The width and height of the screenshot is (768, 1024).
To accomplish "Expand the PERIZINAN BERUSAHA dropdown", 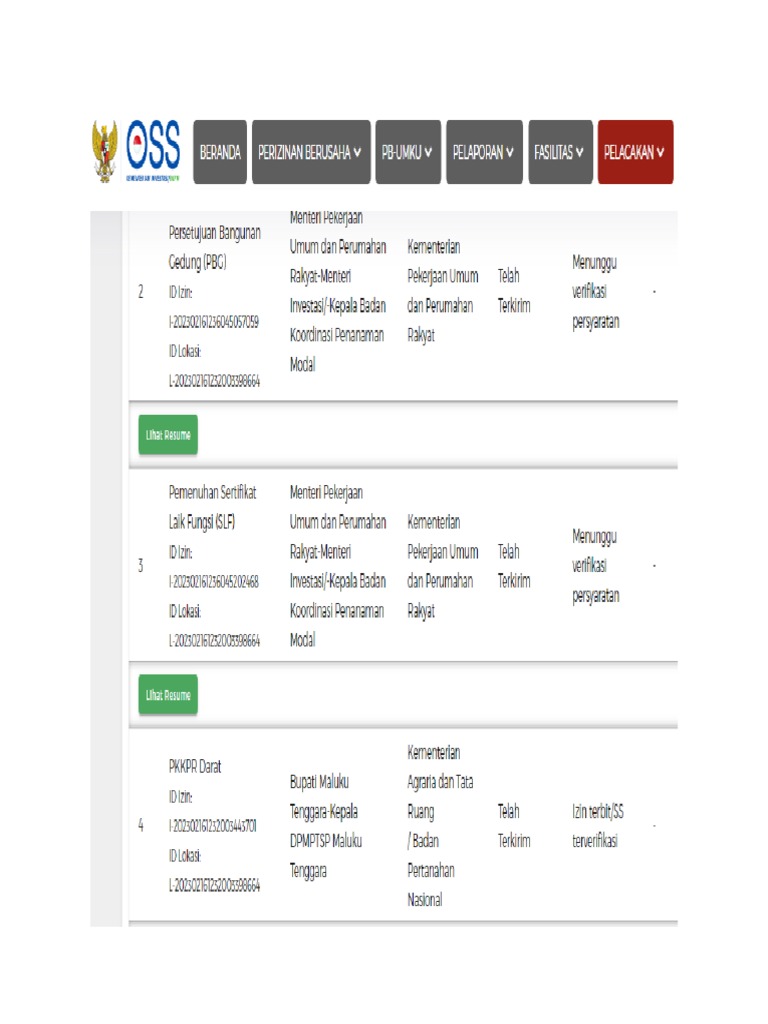I will pos(310,153).
